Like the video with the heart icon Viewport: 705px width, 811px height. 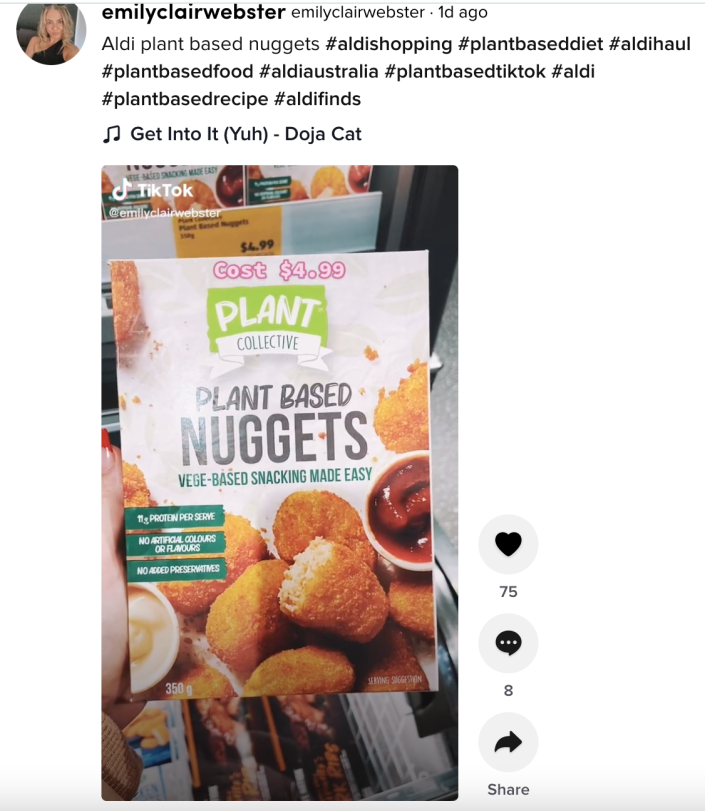508,544
